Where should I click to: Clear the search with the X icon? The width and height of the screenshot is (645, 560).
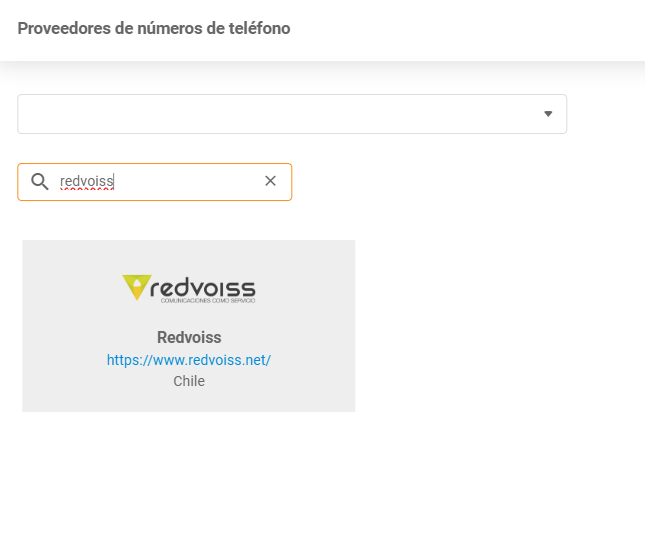tap(270, 181)
